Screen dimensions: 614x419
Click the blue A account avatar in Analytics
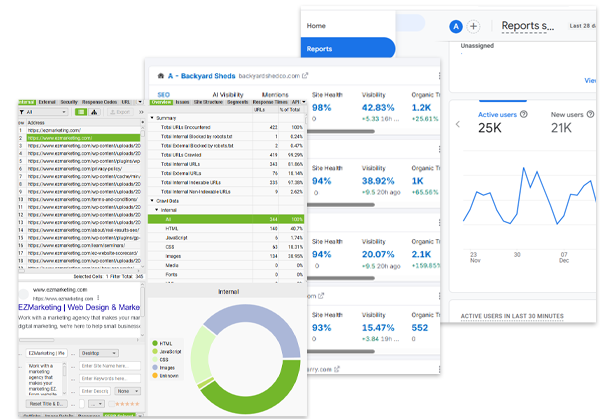click(x=456, y=26)
